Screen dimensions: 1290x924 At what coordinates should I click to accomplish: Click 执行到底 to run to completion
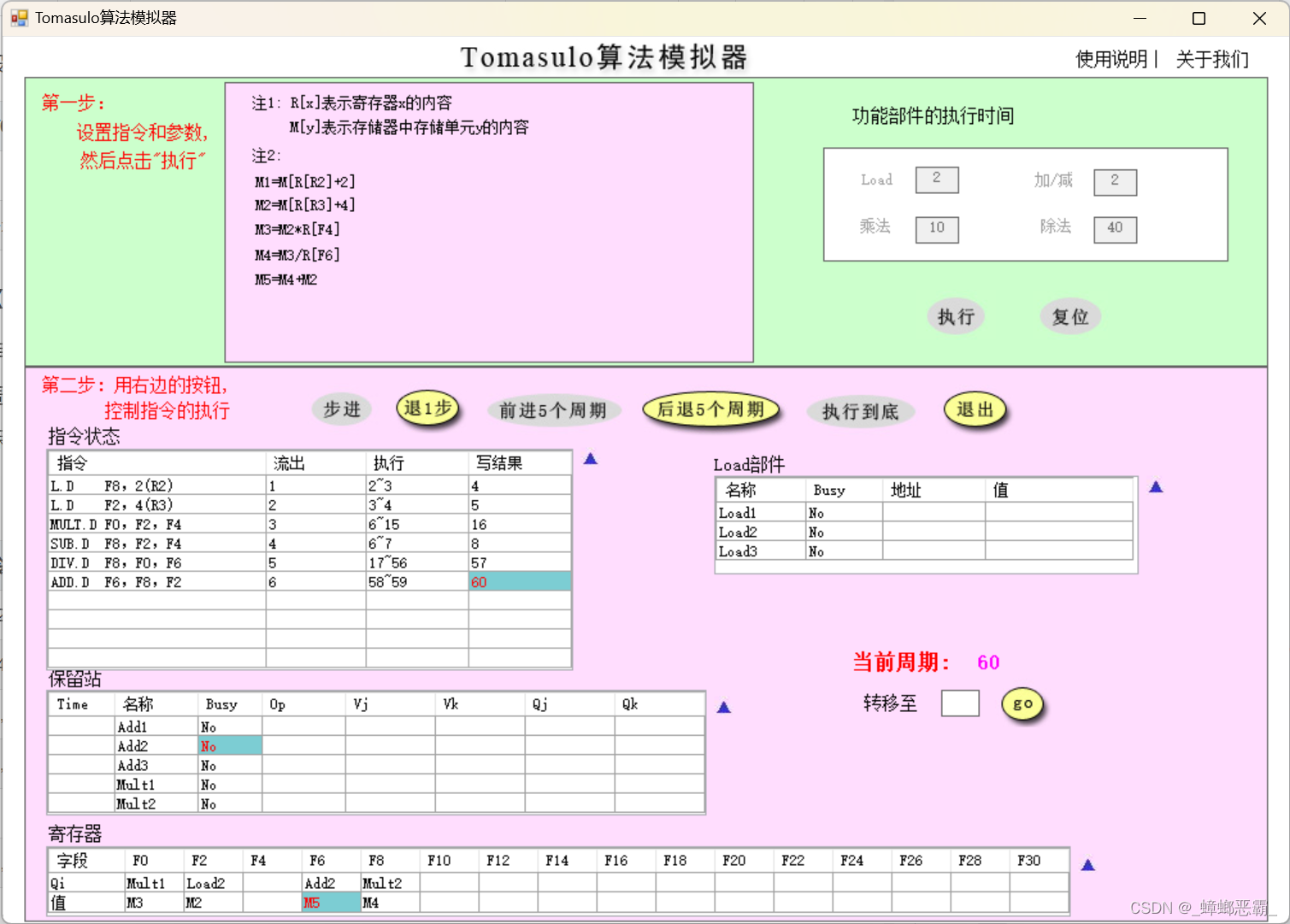(860, 411)
